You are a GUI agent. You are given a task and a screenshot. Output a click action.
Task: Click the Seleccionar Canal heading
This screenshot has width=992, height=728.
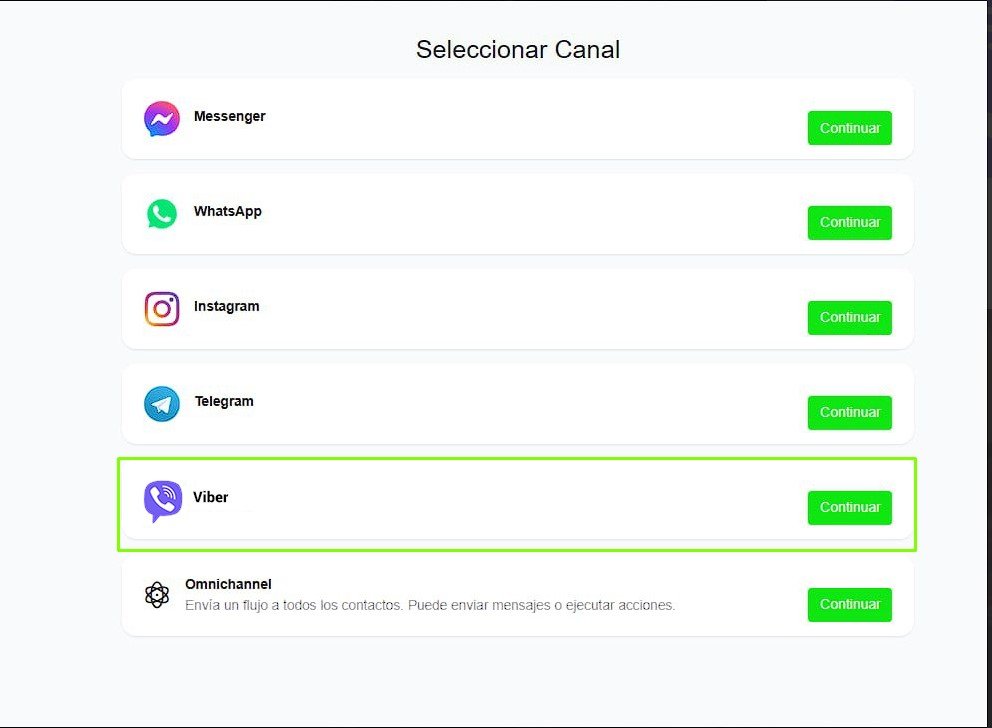[x=518, y=49]
